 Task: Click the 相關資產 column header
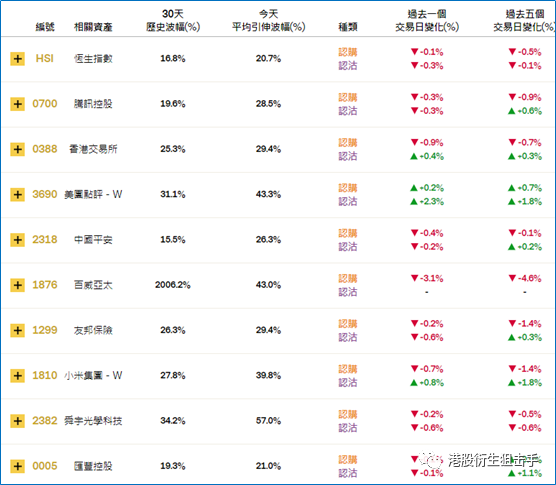(x=93, y=27)
